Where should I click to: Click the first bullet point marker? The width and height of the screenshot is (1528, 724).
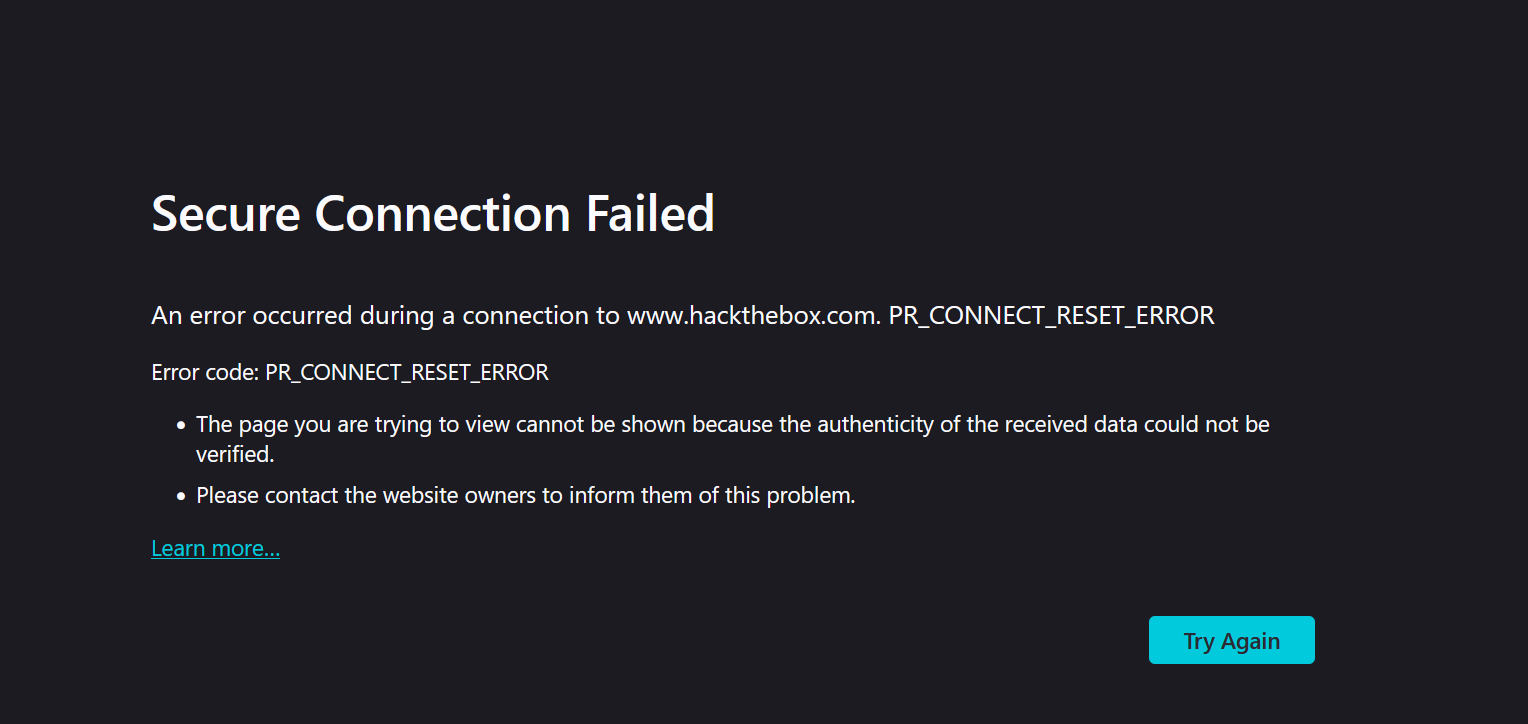181,425
